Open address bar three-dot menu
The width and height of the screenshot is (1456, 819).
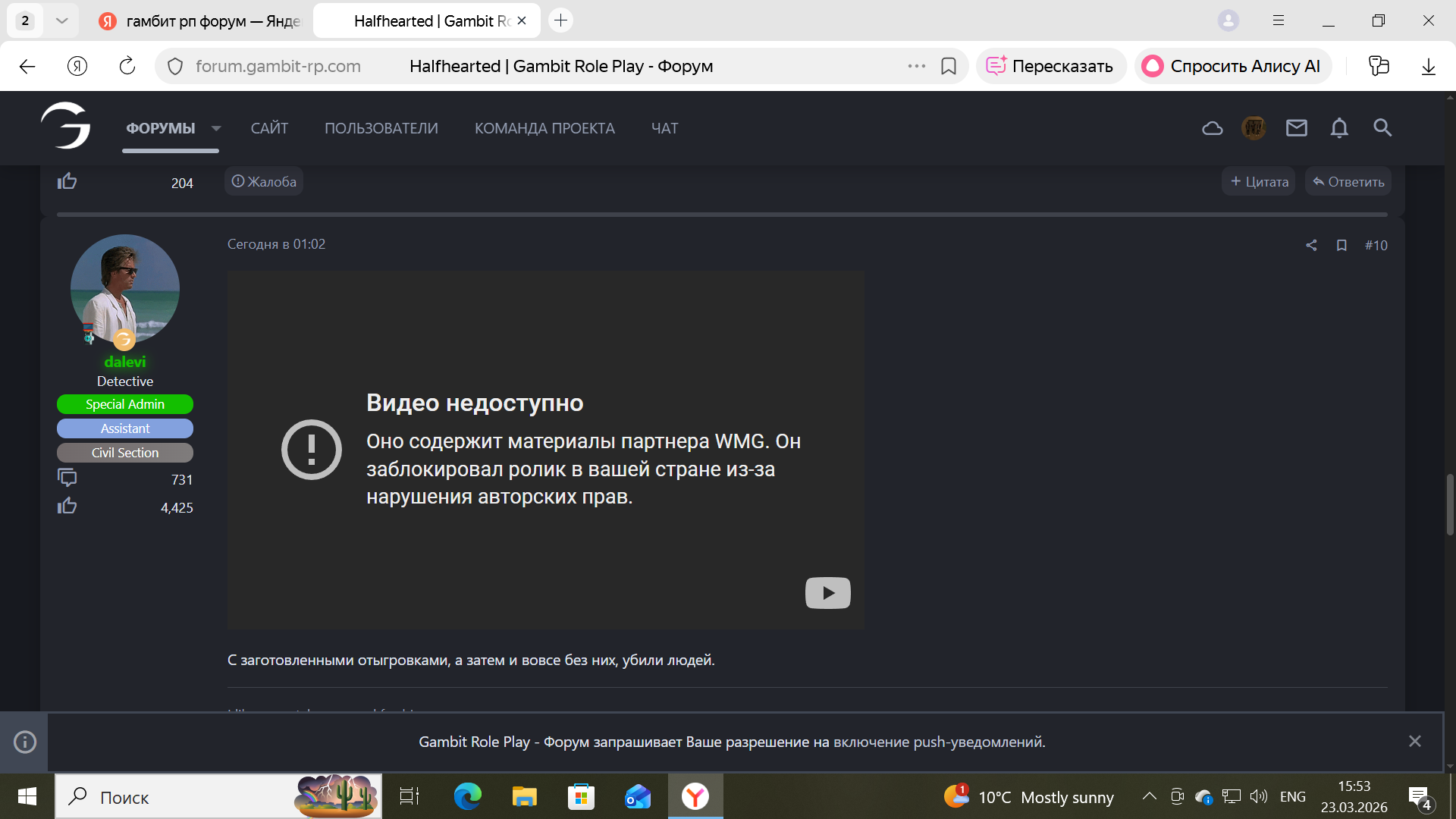pyautogui.click(x=916, y=66)
